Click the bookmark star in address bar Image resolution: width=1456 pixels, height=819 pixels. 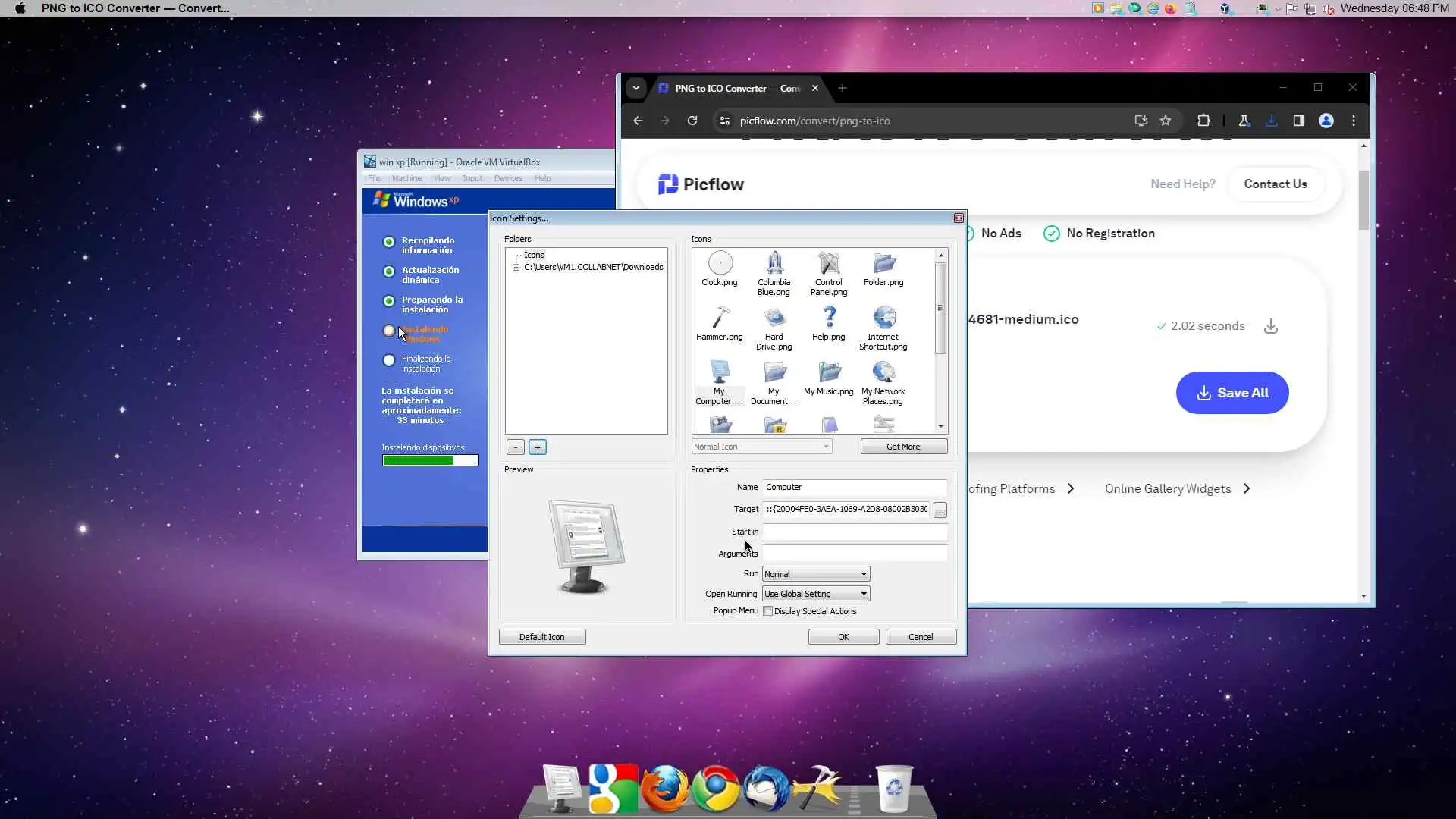pyautogui.click(x=1166, y=121)
